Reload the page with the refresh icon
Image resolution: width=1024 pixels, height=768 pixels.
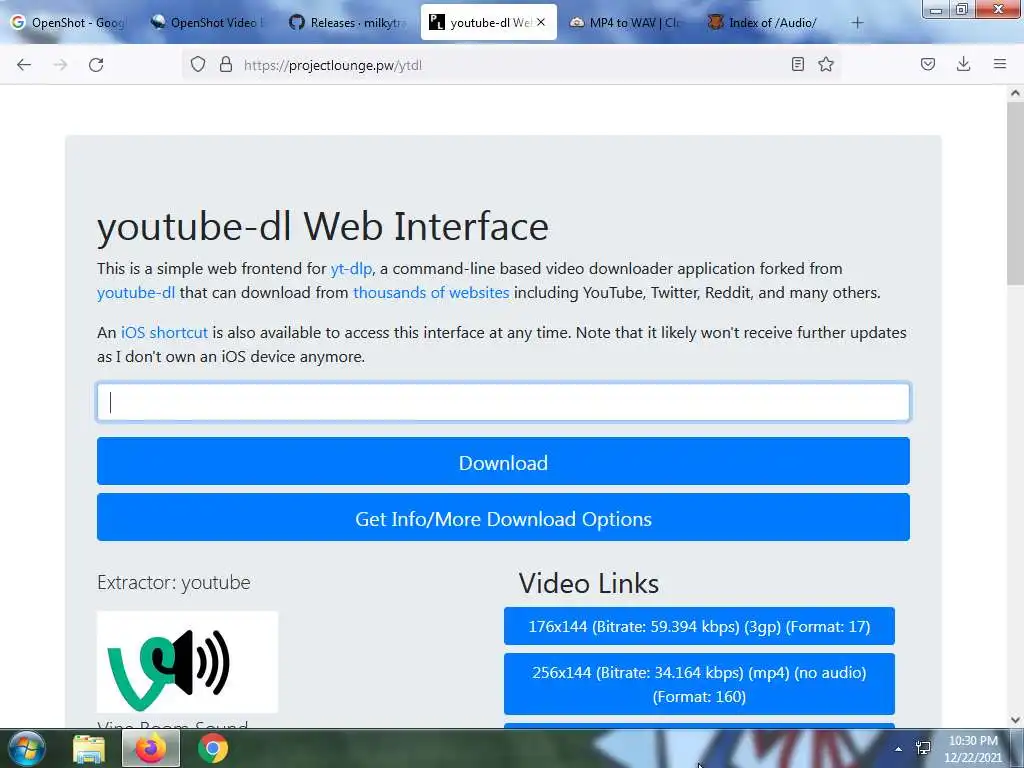pos(96,65)
